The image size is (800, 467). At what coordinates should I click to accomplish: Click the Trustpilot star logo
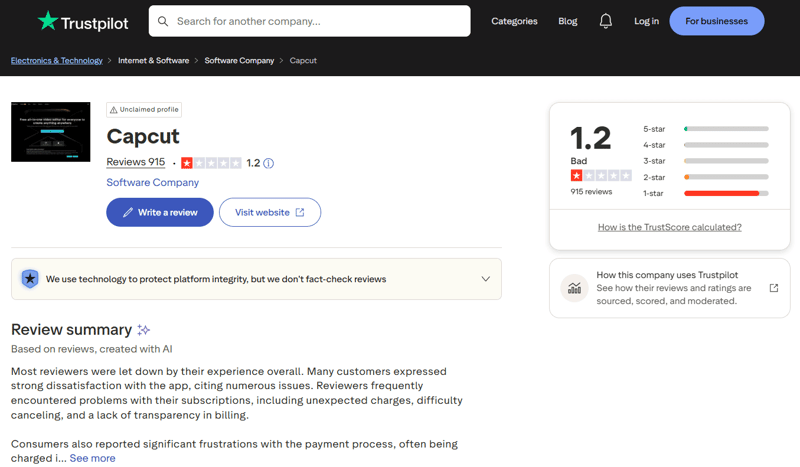pyautogui.click(x=48, y=21)
